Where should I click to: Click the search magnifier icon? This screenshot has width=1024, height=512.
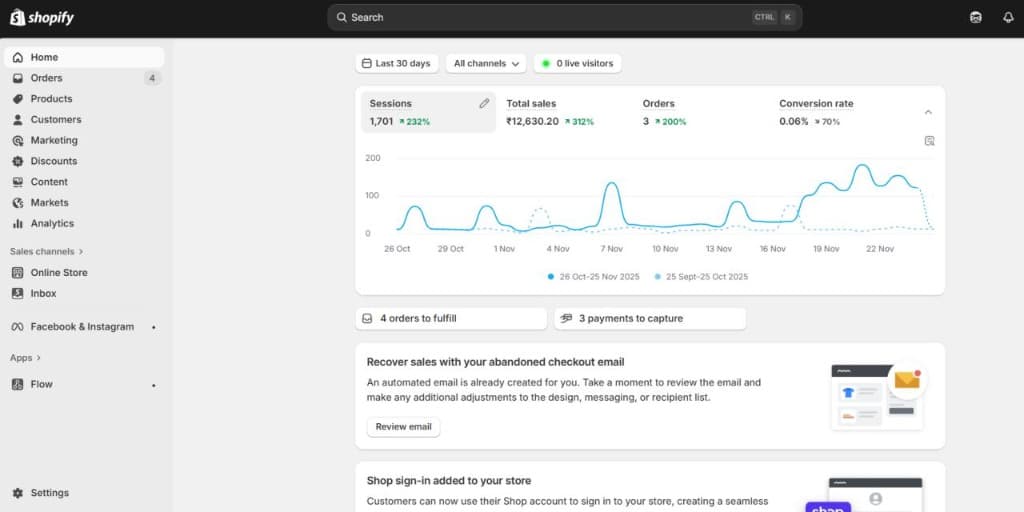342,18
